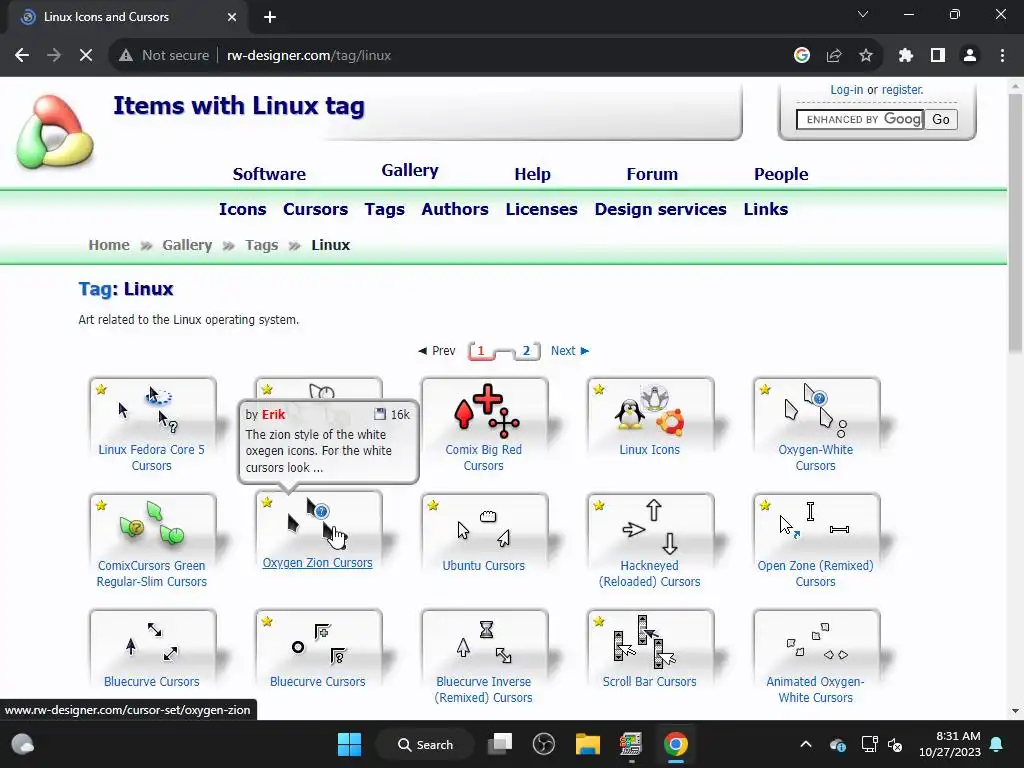
Task: Stop loading the page with the X button
Action: 86,56
